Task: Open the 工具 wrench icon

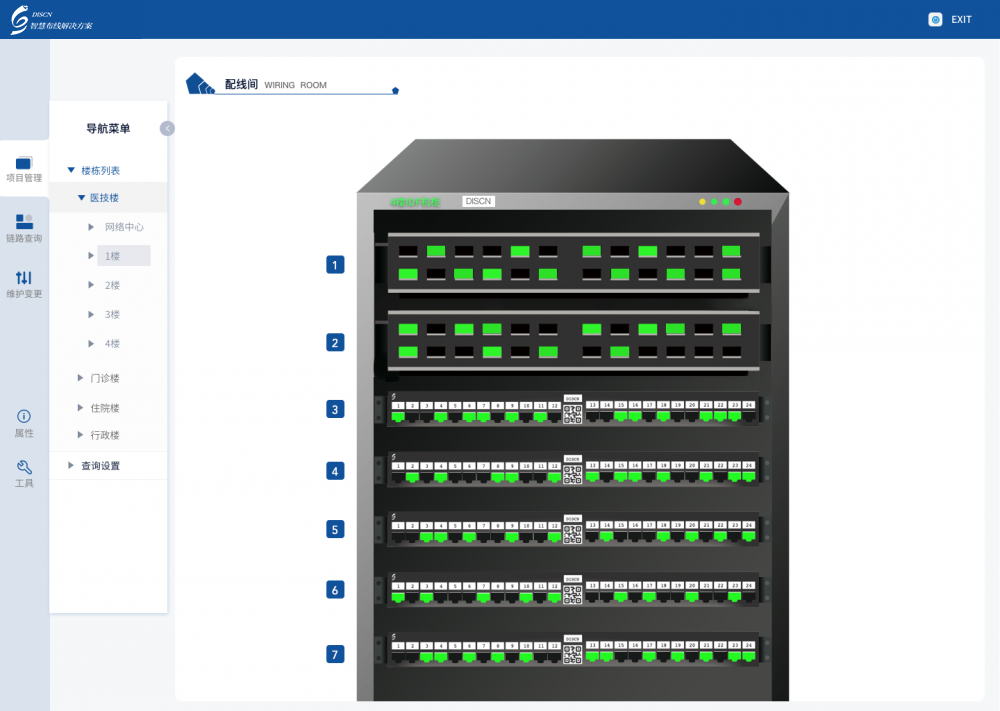Action: (24, 467)
